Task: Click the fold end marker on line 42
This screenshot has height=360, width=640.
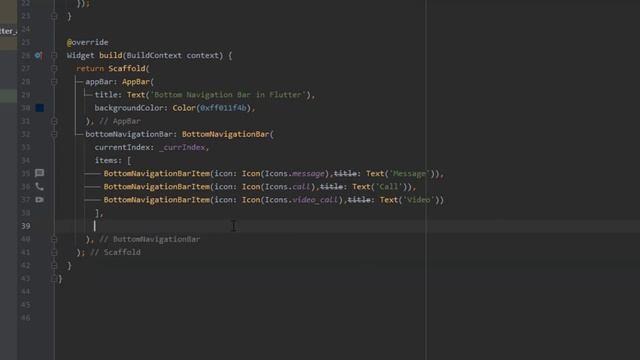Action: pos(54,265)
